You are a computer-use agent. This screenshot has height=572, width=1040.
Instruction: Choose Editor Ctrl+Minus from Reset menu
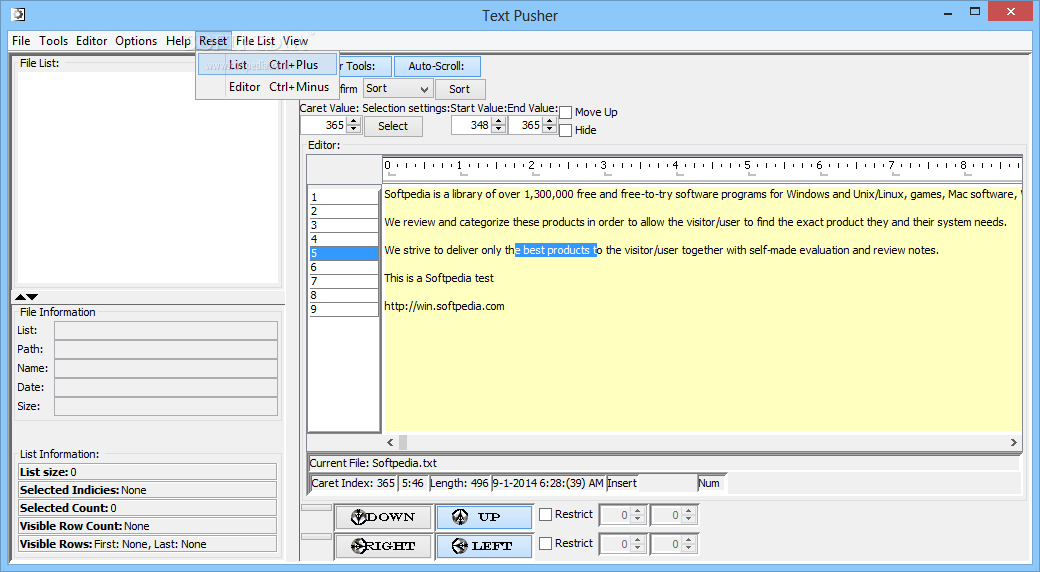[267, 87]
